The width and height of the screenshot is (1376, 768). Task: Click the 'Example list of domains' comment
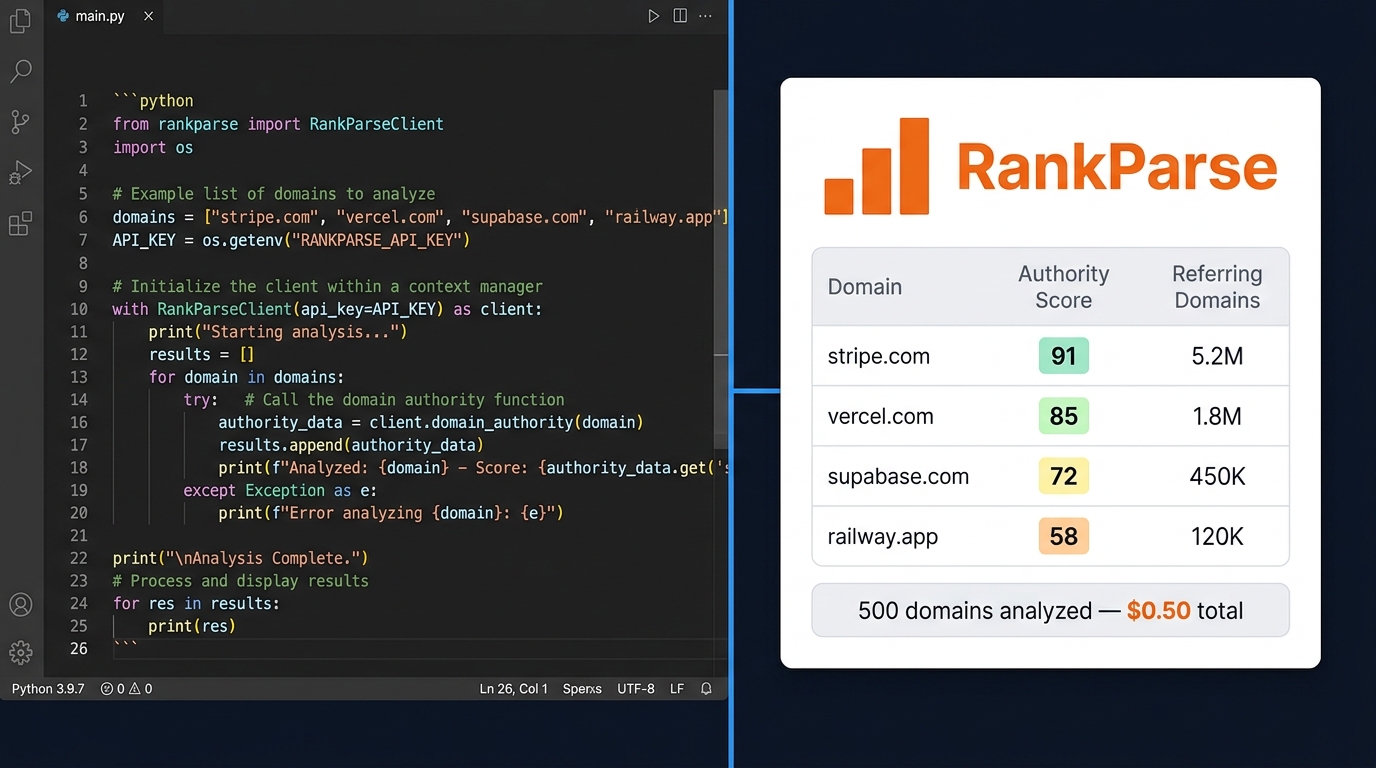click(x=274, y=194)
